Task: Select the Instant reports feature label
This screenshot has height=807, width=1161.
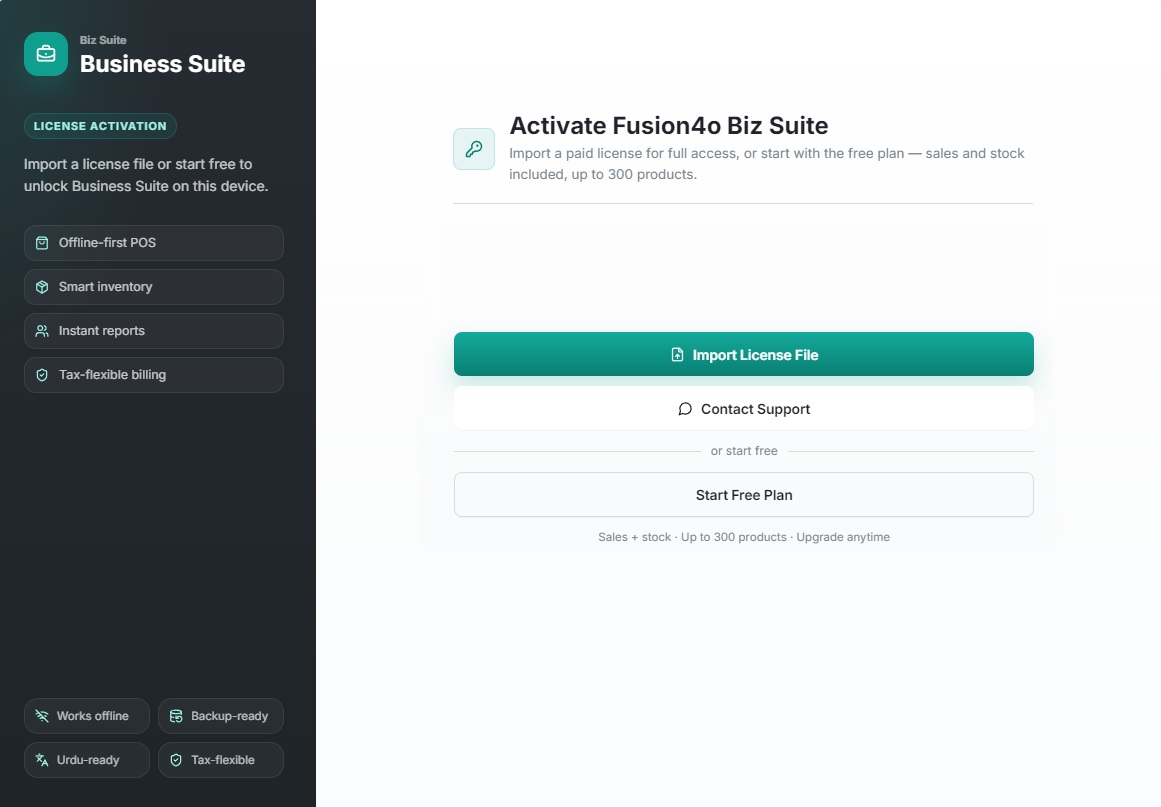Action: [101, 331]
